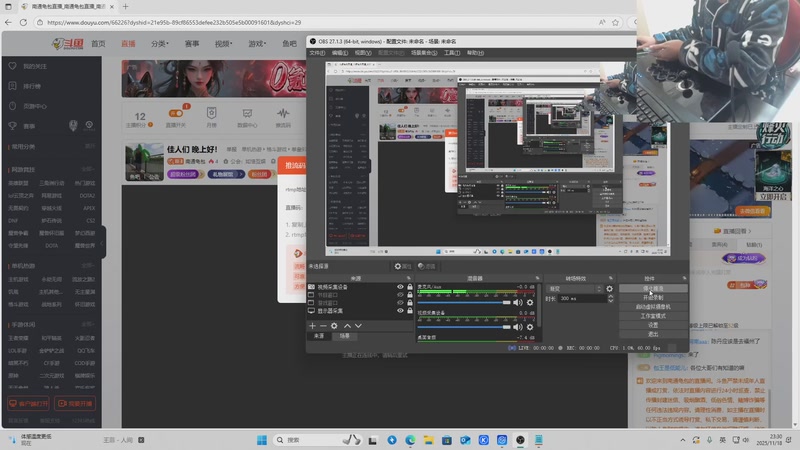
Task: Open Douyu 游戏 navigation dropdown
Action: pos(257,44)
